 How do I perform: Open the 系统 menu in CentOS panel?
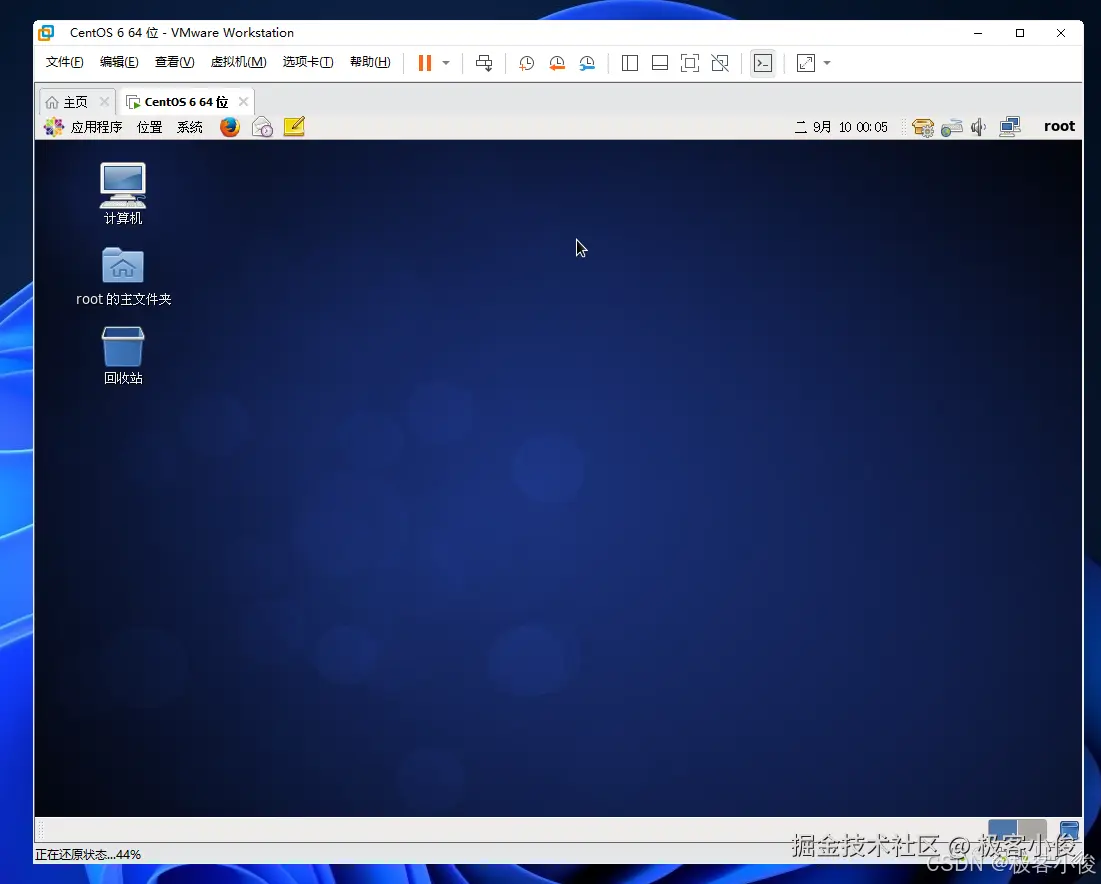(x=190, y=127)
